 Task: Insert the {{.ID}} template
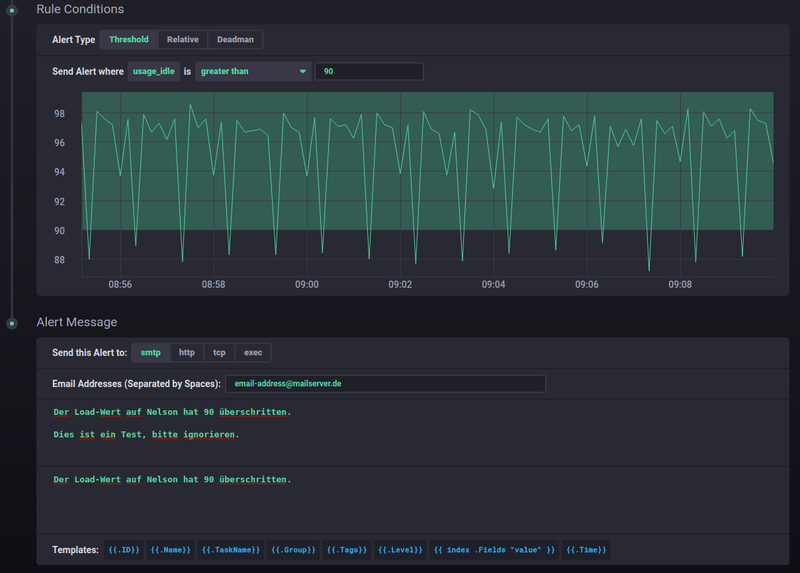click(x=124, y=550)
